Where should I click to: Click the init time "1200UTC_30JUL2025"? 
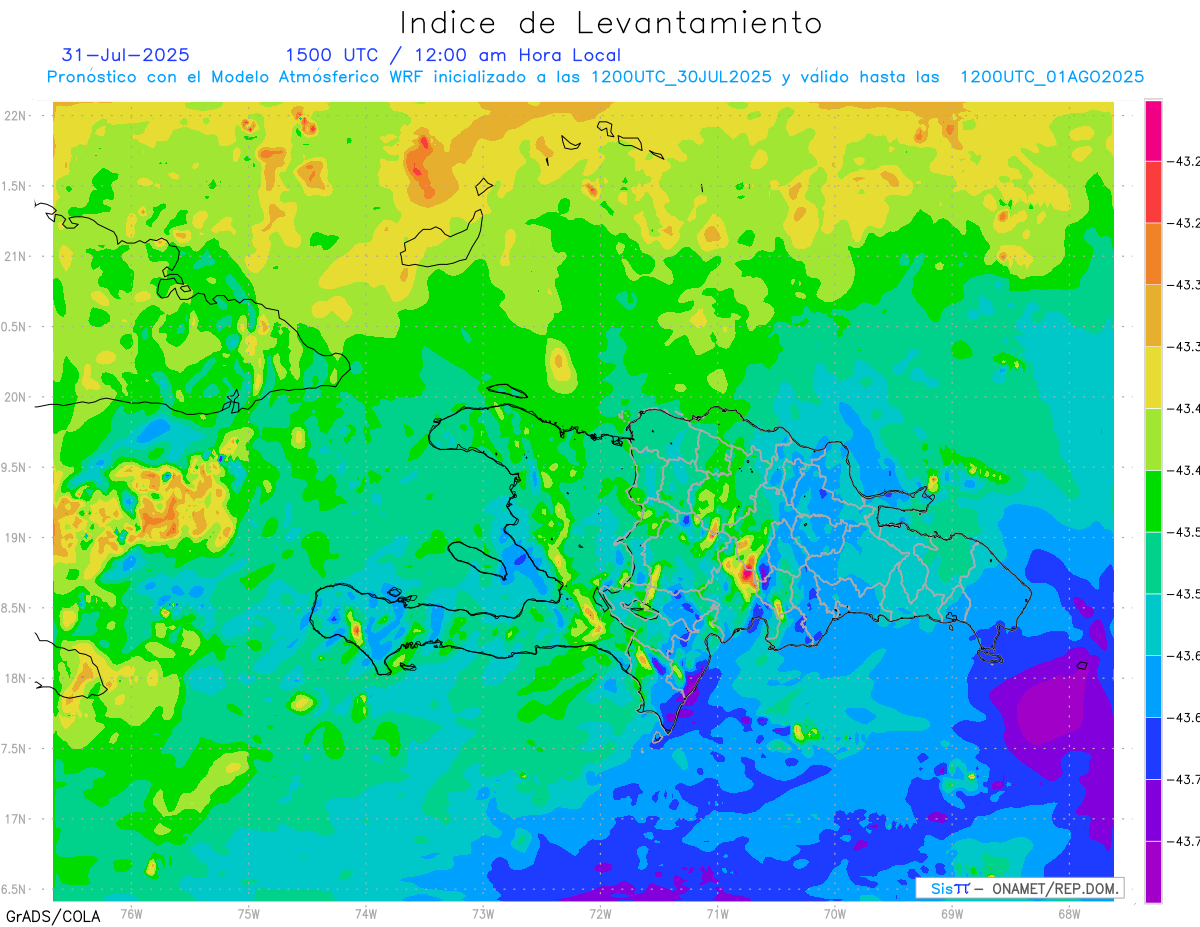[x=681, y=77]
